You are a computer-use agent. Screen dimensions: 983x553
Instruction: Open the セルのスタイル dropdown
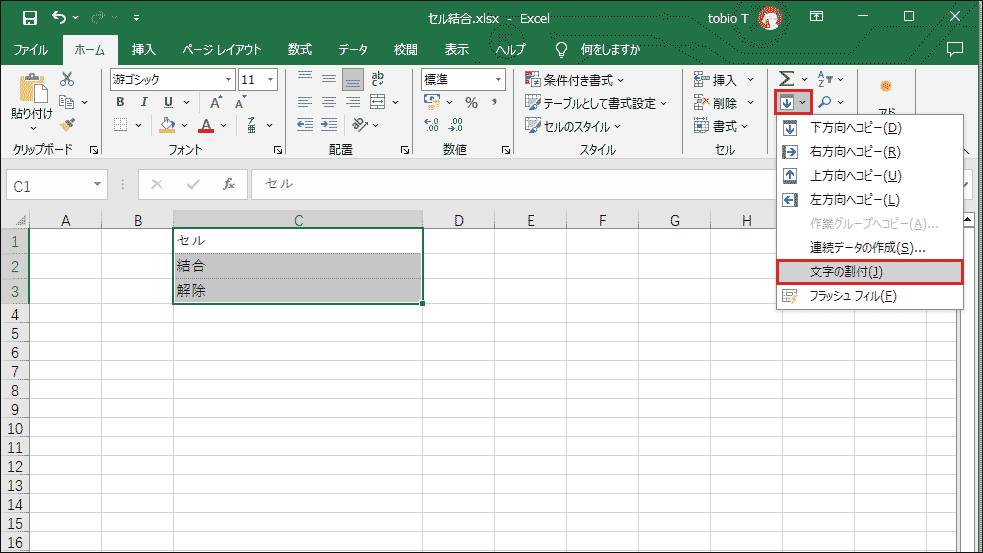coord(572,126)
